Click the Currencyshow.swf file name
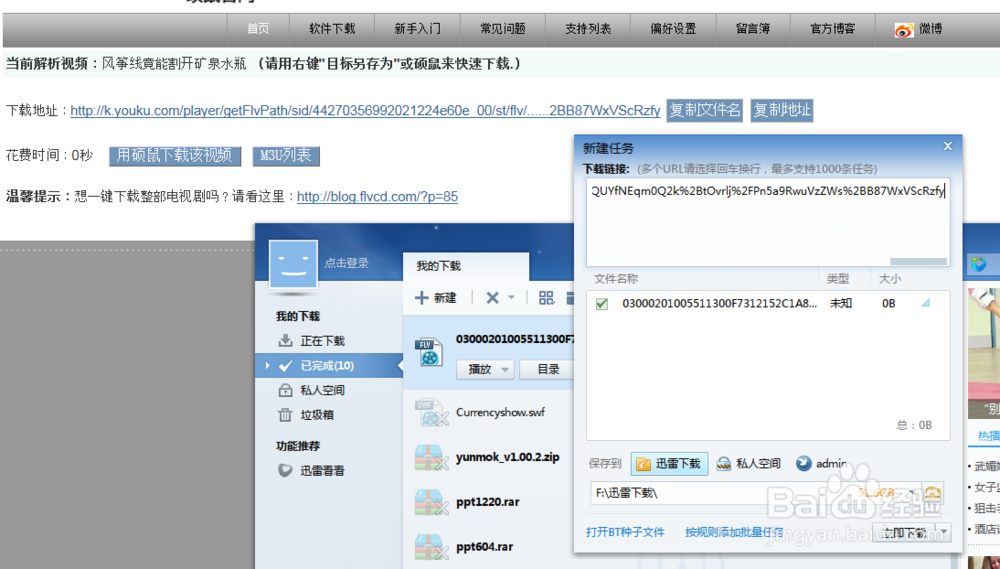Screen dimensions: 1000x569 tap(501, 413)
